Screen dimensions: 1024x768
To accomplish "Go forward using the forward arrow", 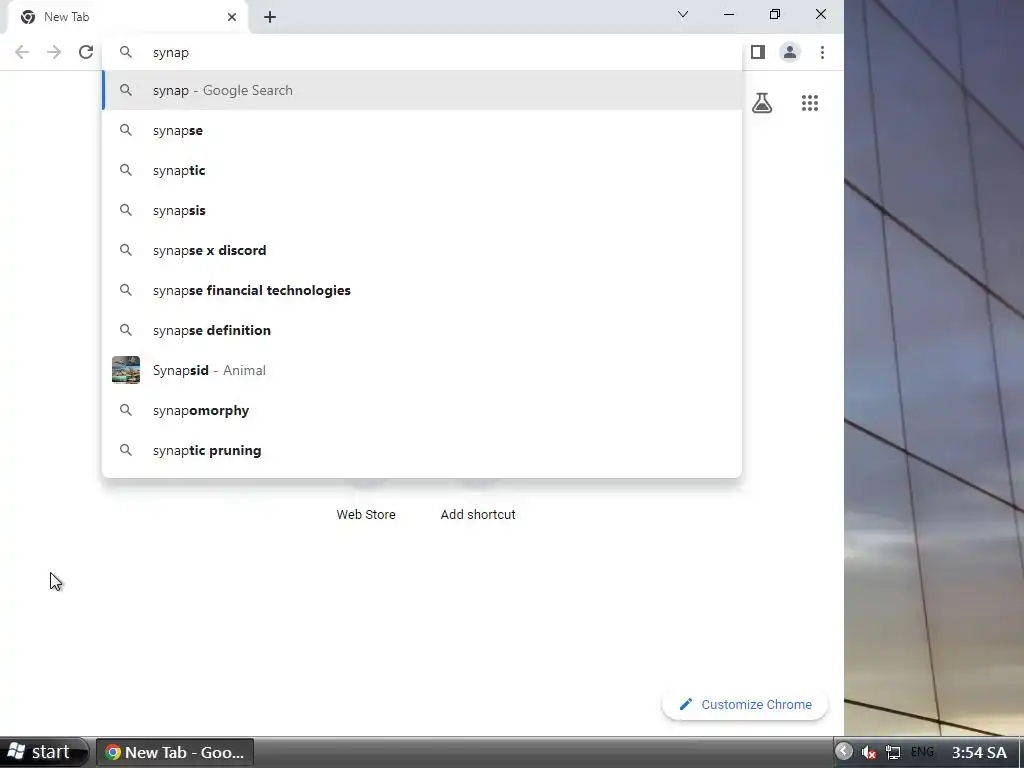I will (x=54, y=52).
